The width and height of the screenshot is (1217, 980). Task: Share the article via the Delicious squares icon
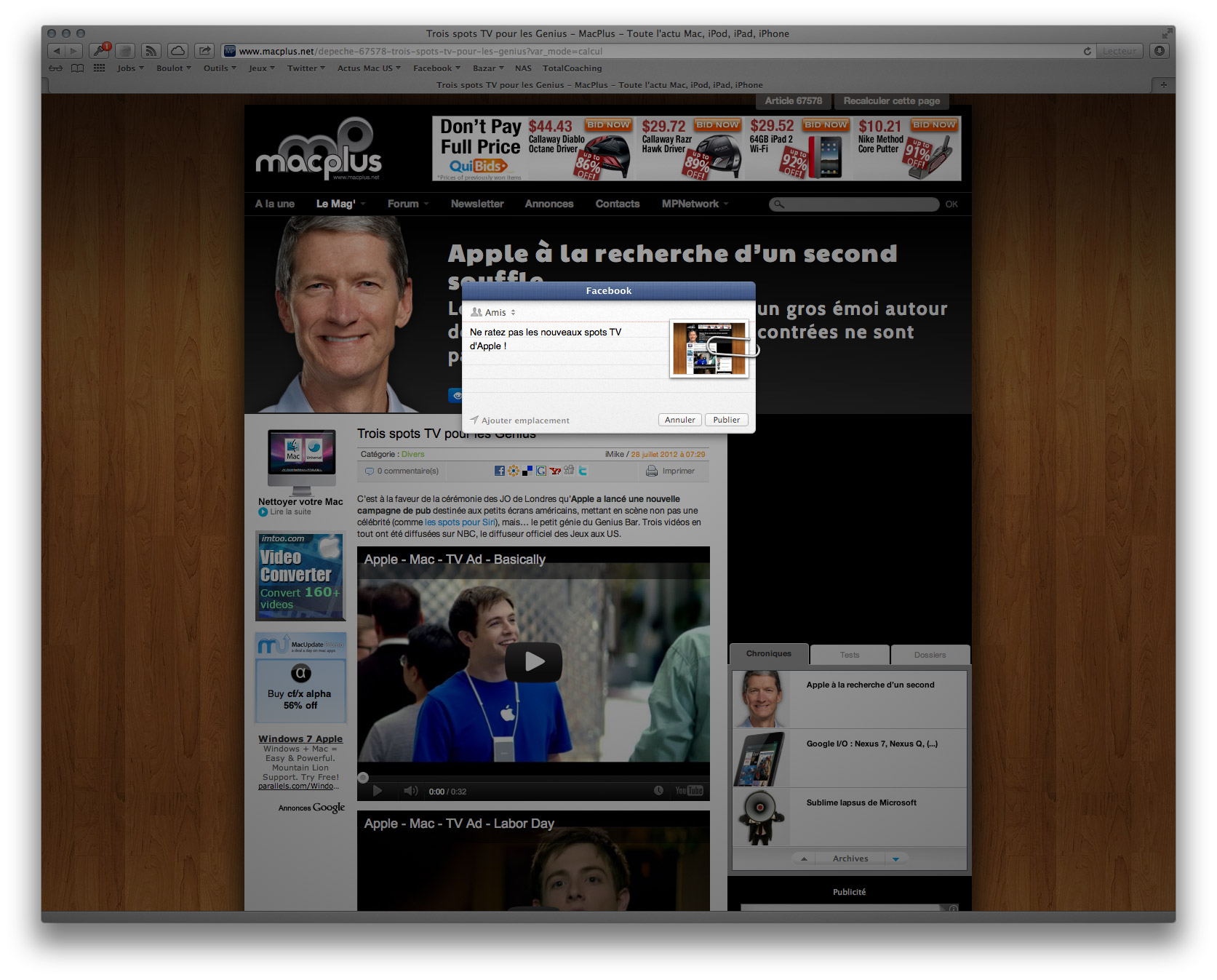click(x=527, y=471)
